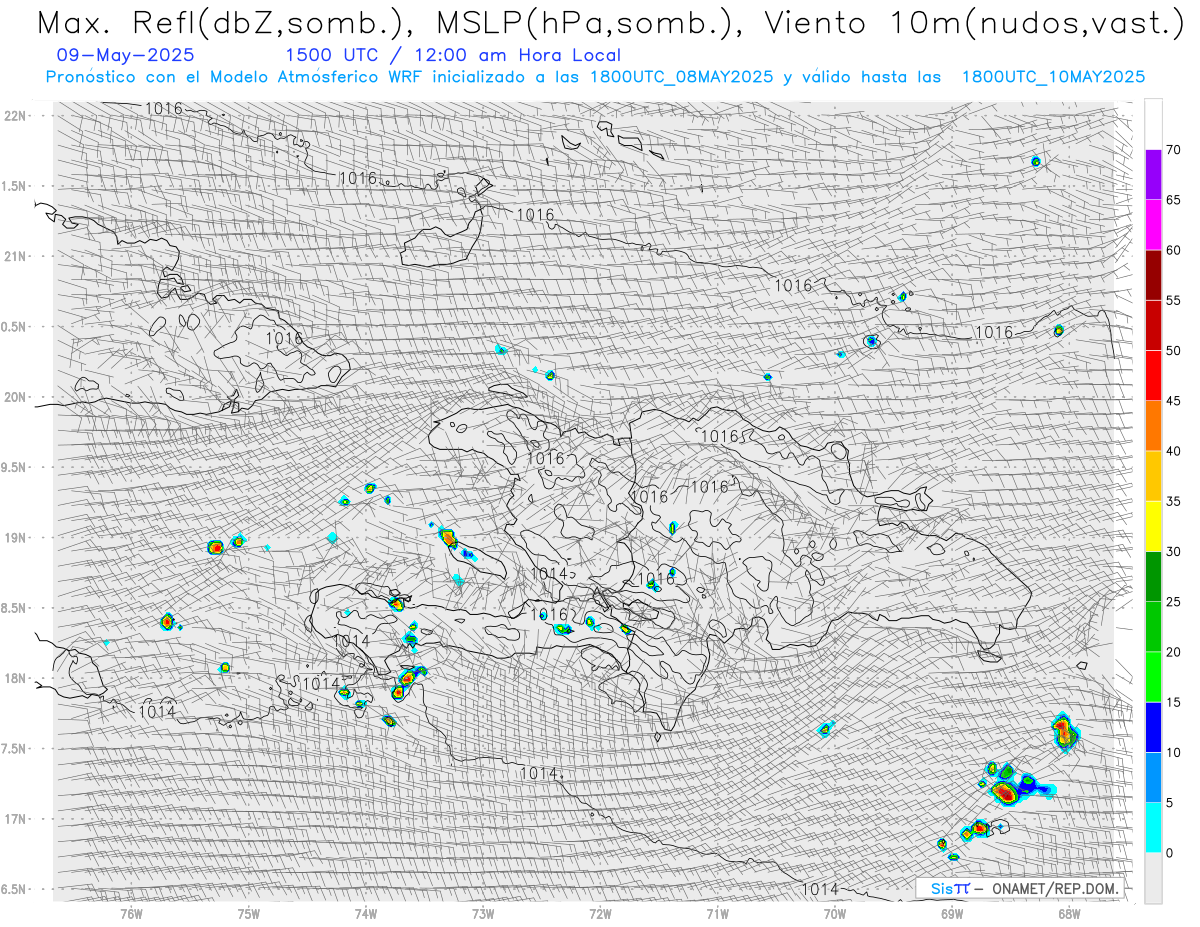Click the "15" label on the color scale
This screenshot has height=927, width=1200.
[1173, 702]
